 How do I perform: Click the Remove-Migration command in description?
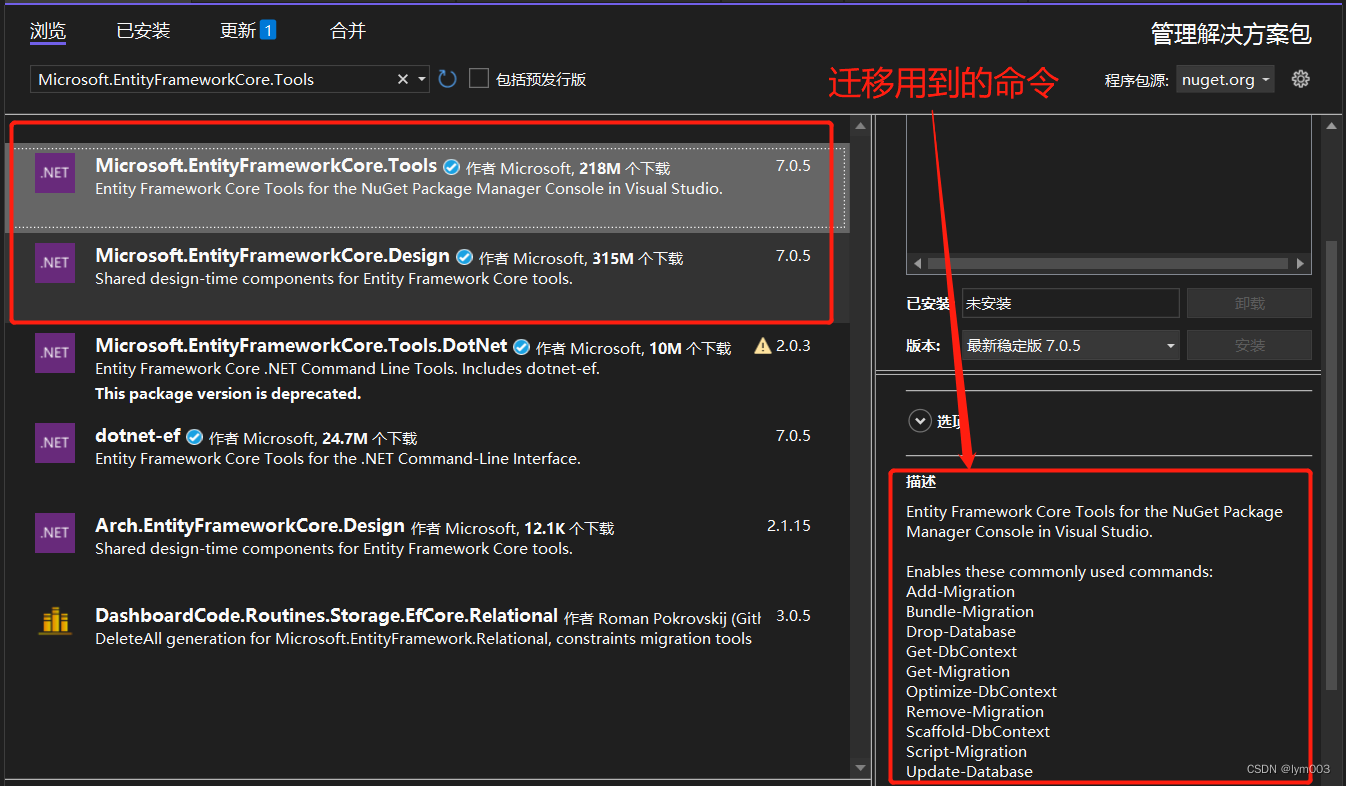[x=975, y=712]
